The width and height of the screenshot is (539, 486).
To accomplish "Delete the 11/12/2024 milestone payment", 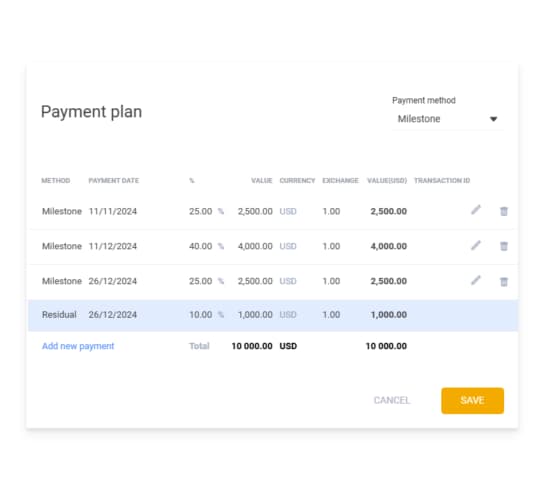I will point(504,246).
